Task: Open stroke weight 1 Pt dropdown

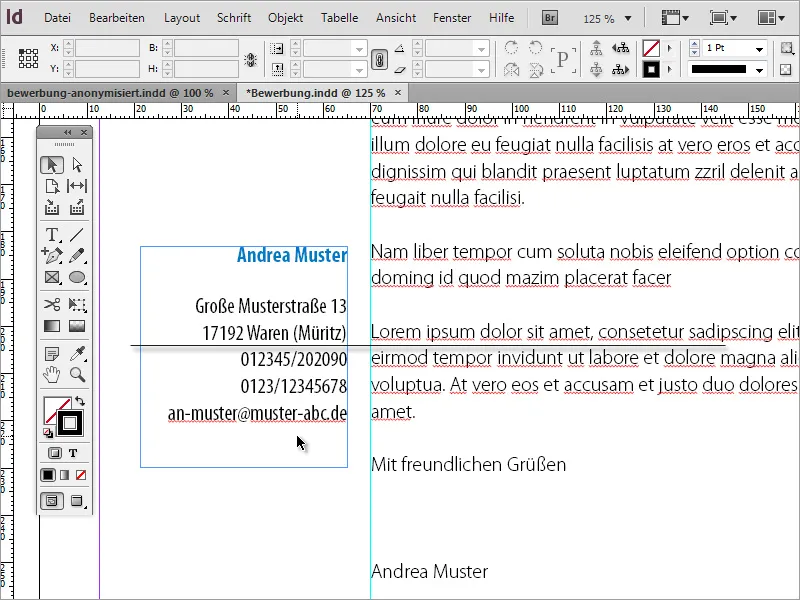Action: tap(759, 49)
